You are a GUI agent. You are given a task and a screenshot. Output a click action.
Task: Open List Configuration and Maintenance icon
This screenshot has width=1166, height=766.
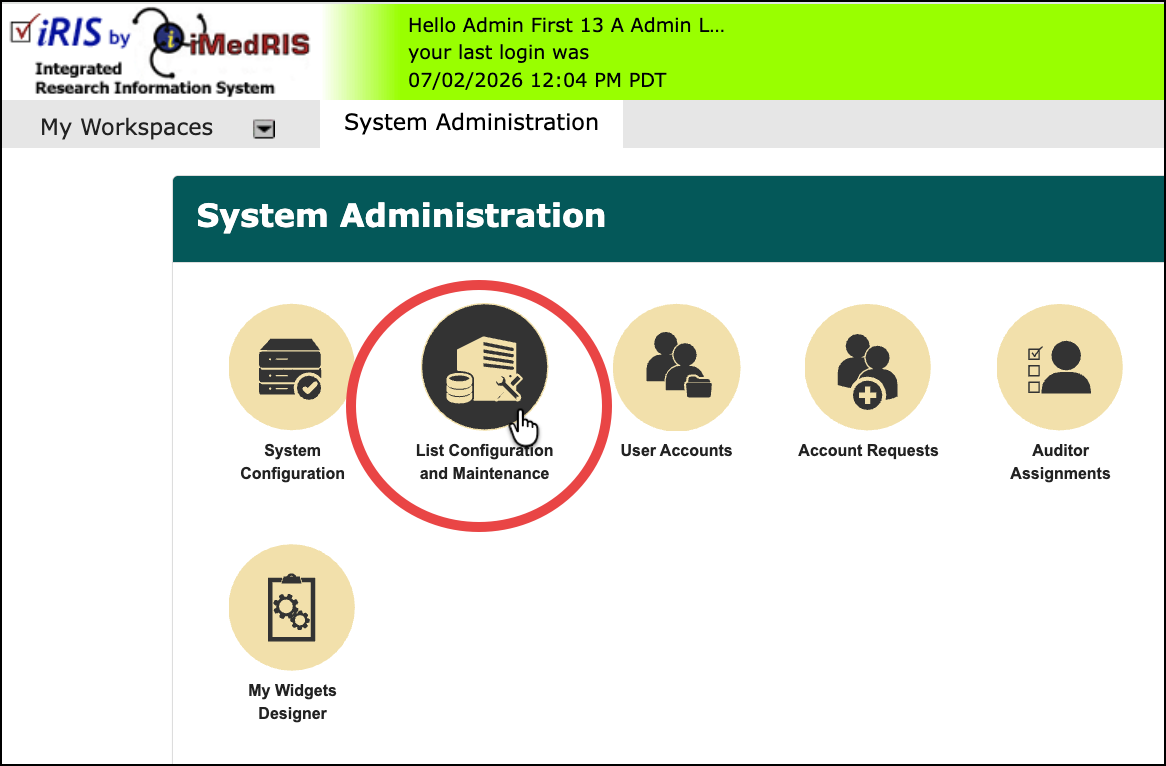coord(484,367)
